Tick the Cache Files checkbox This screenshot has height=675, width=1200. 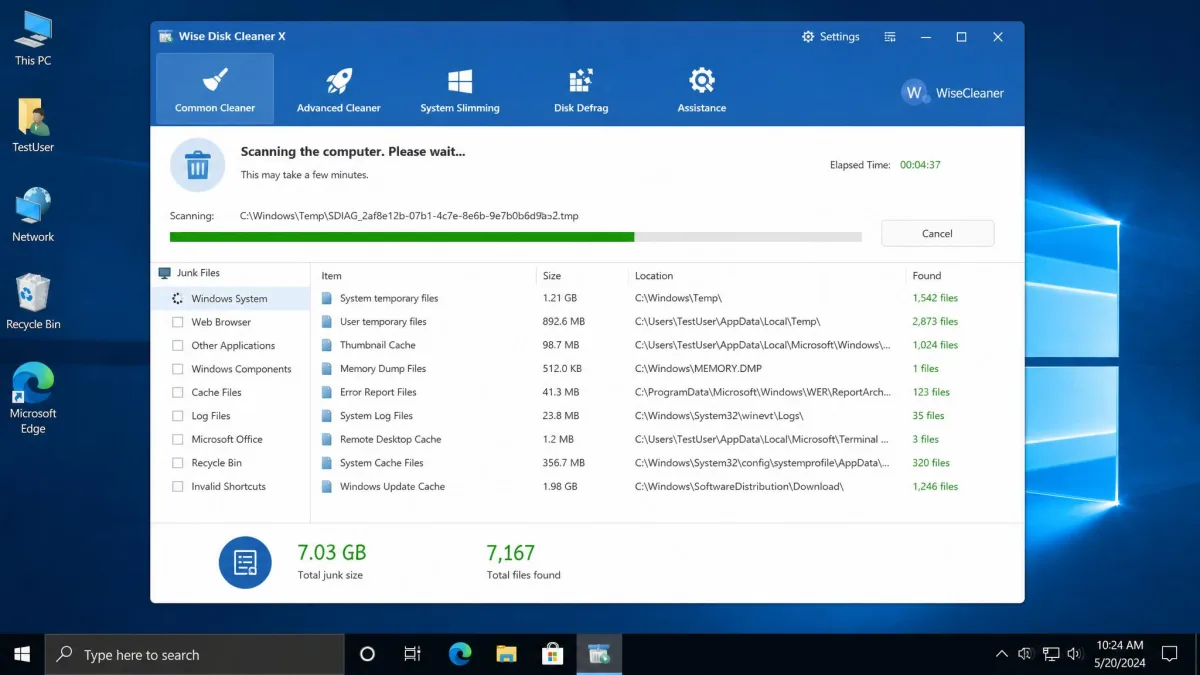178,393
